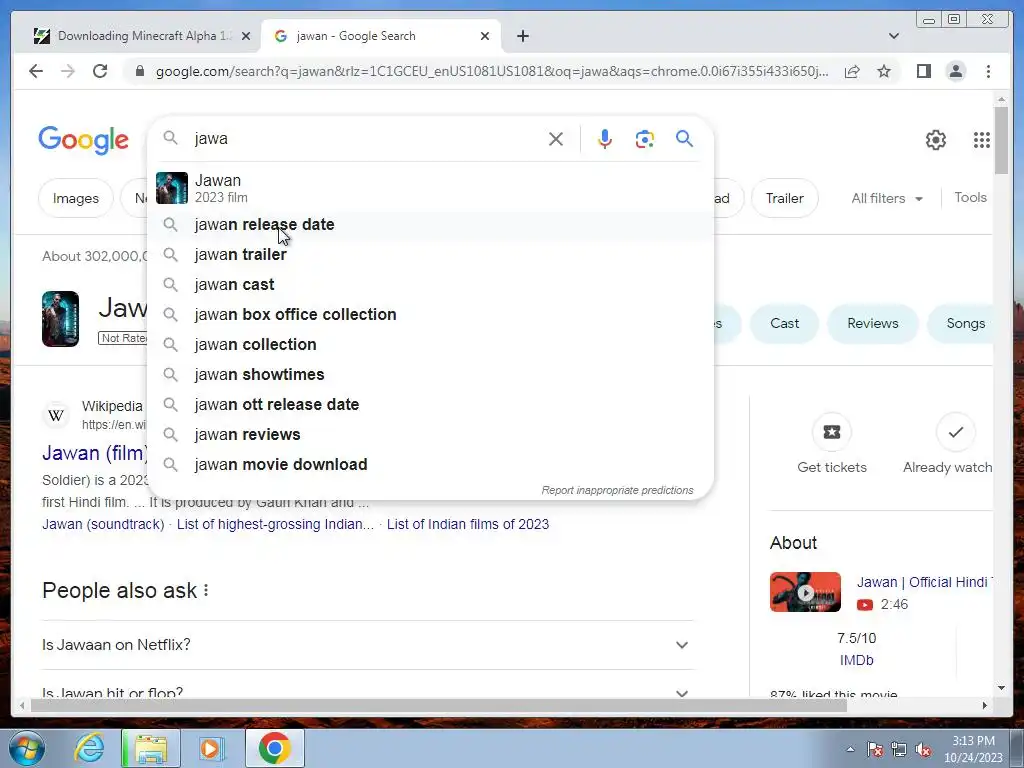
Task: Open the IMDb rating link
Action: (856, 660)
